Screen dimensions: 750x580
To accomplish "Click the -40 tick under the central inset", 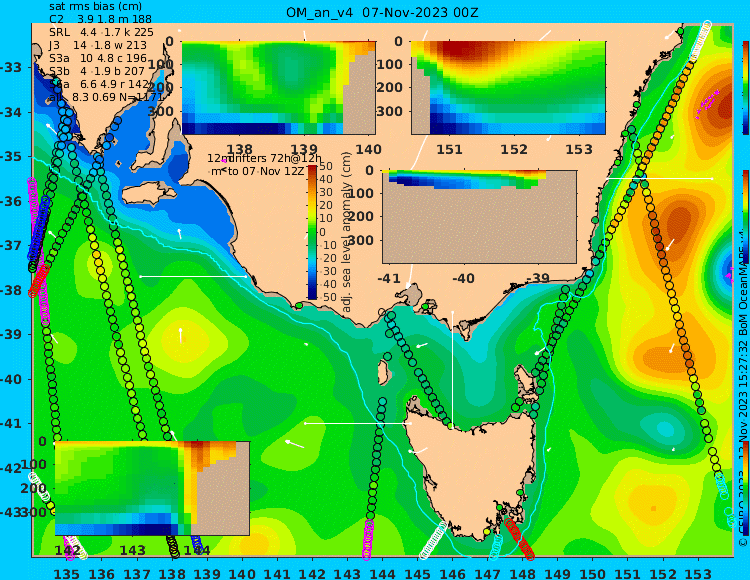I will click(x=463, y=278).
